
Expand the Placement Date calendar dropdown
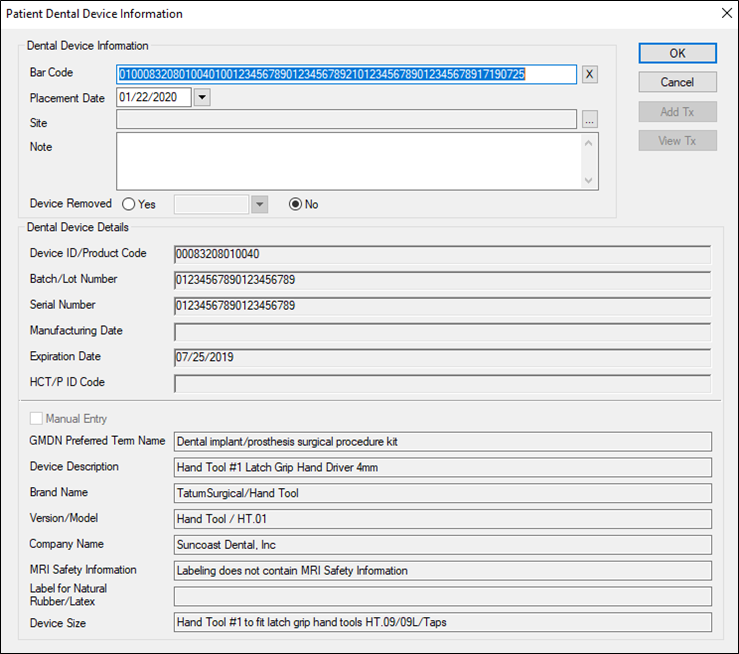pos(201,98)
